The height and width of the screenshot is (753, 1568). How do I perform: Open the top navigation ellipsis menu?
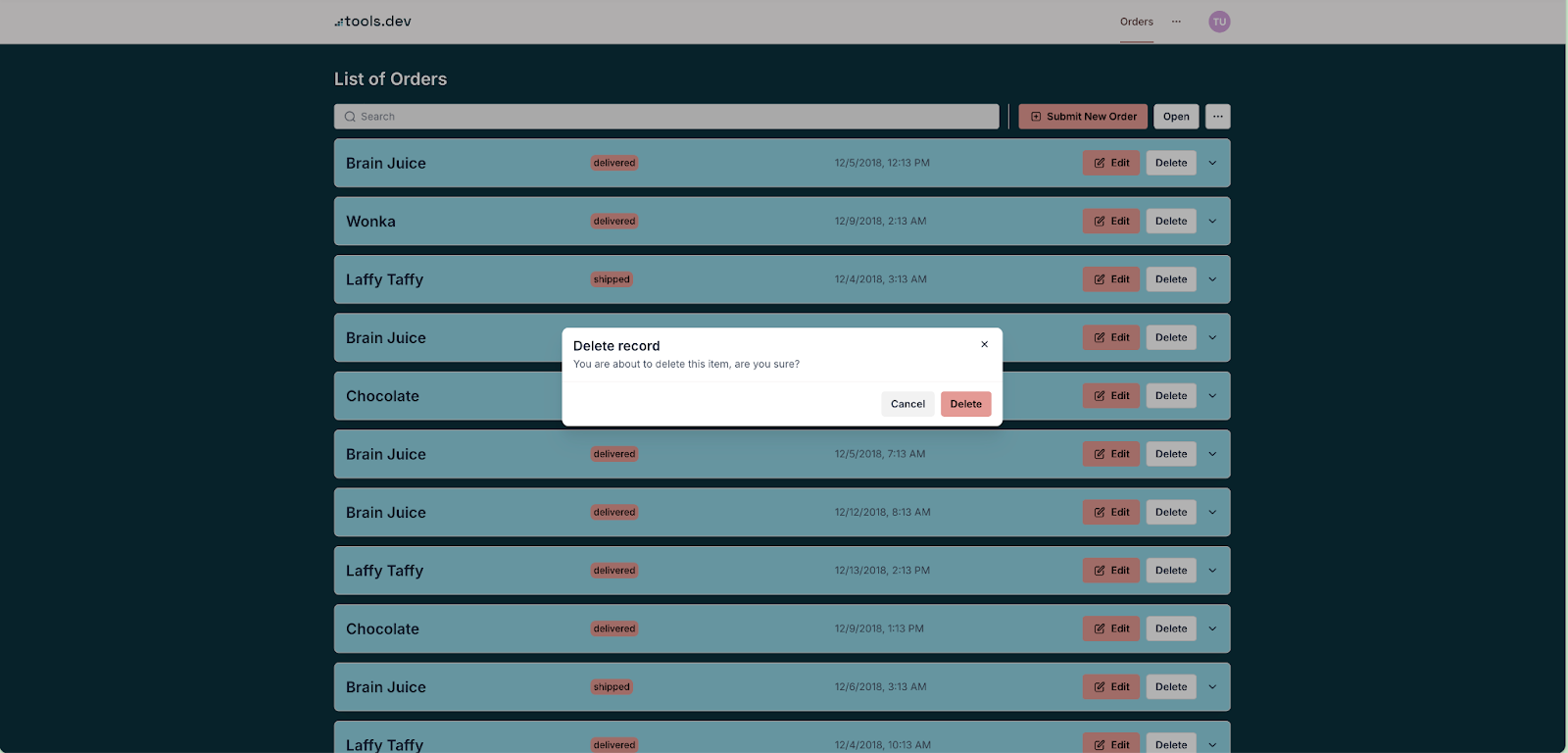coord(1176,22)
